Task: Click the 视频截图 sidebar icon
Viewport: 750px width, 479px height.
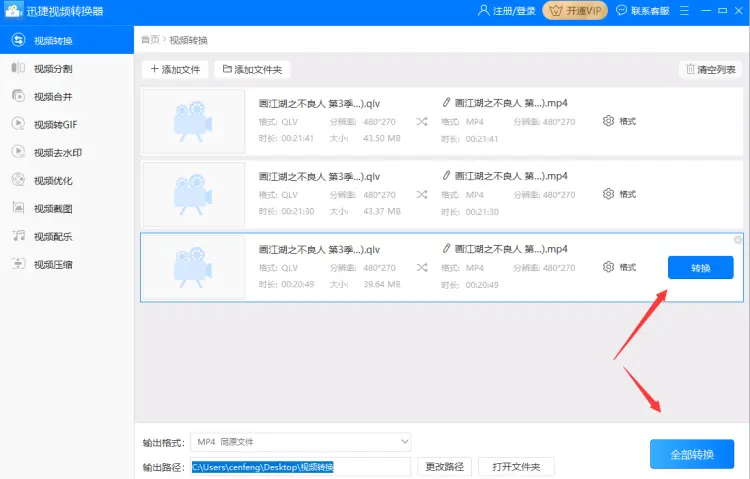Action: [18, 208]
